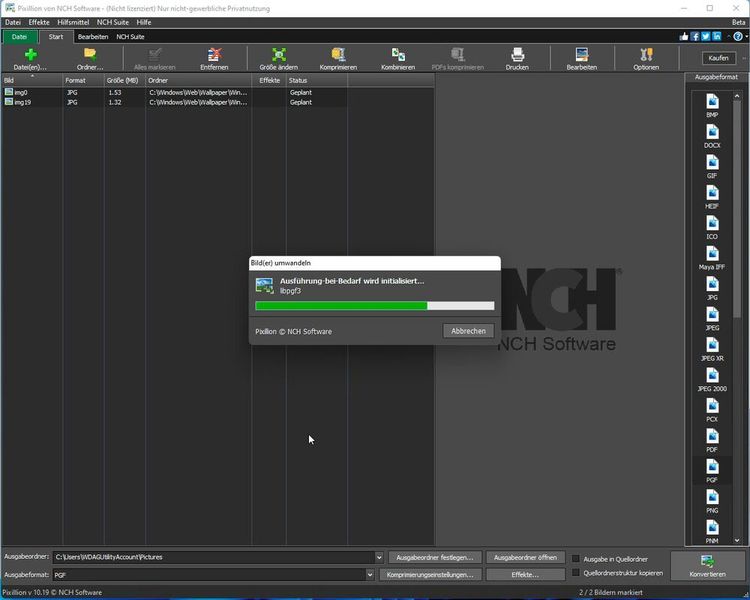Open the help question mark icon
The height and width of the screenshot is (600, 750).
tap(738, 36)
